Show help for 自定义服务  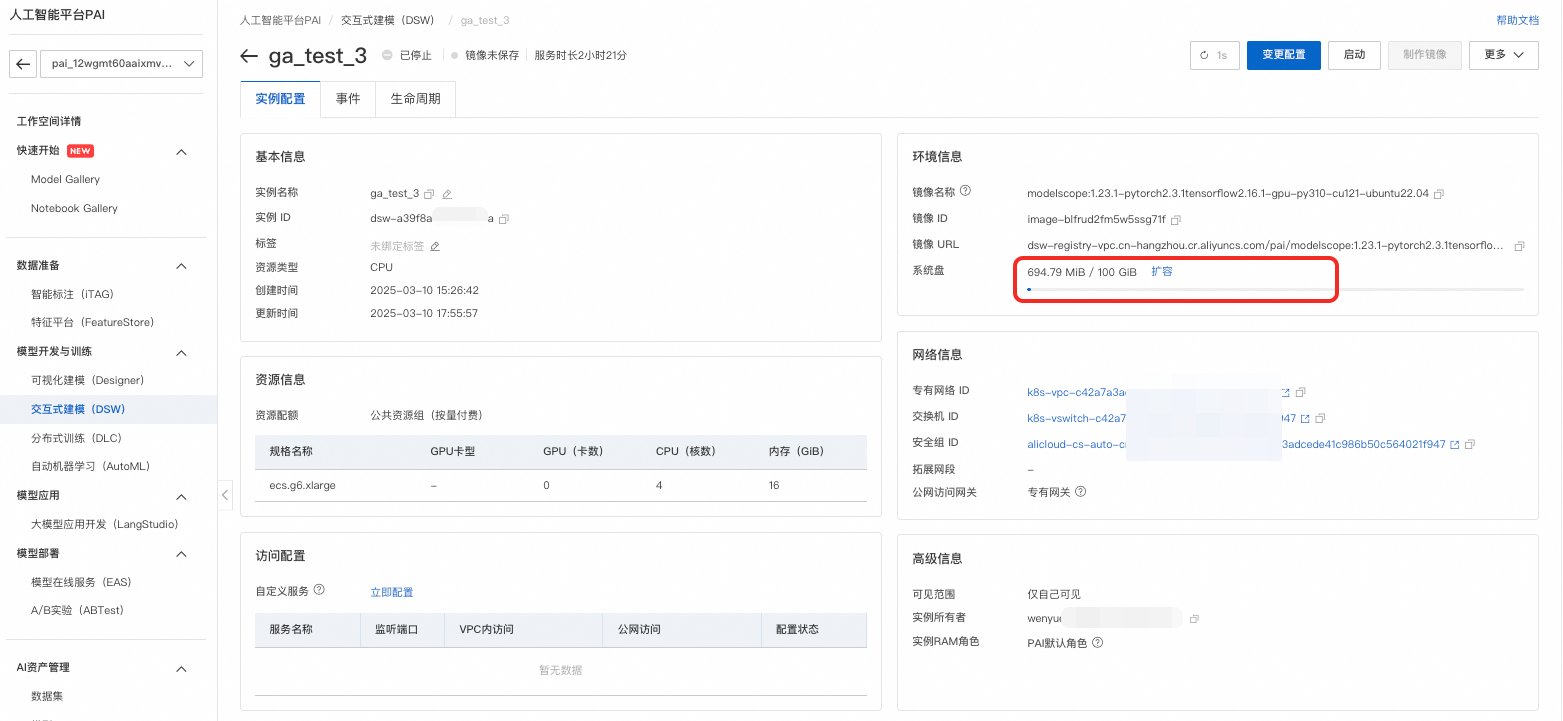point(319,590)
